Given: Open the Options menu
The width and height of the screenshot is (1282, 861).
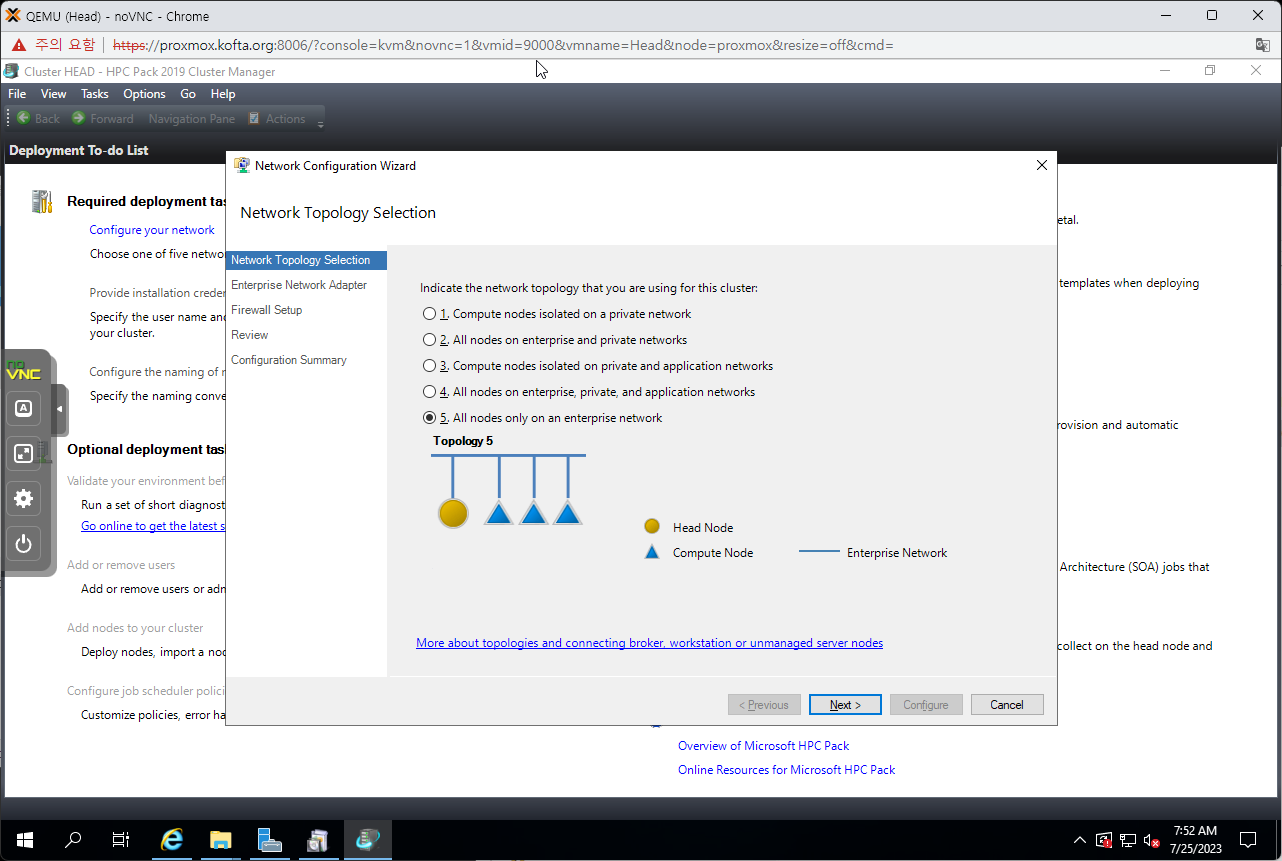Looking at the screenshot, I should 144,94.
